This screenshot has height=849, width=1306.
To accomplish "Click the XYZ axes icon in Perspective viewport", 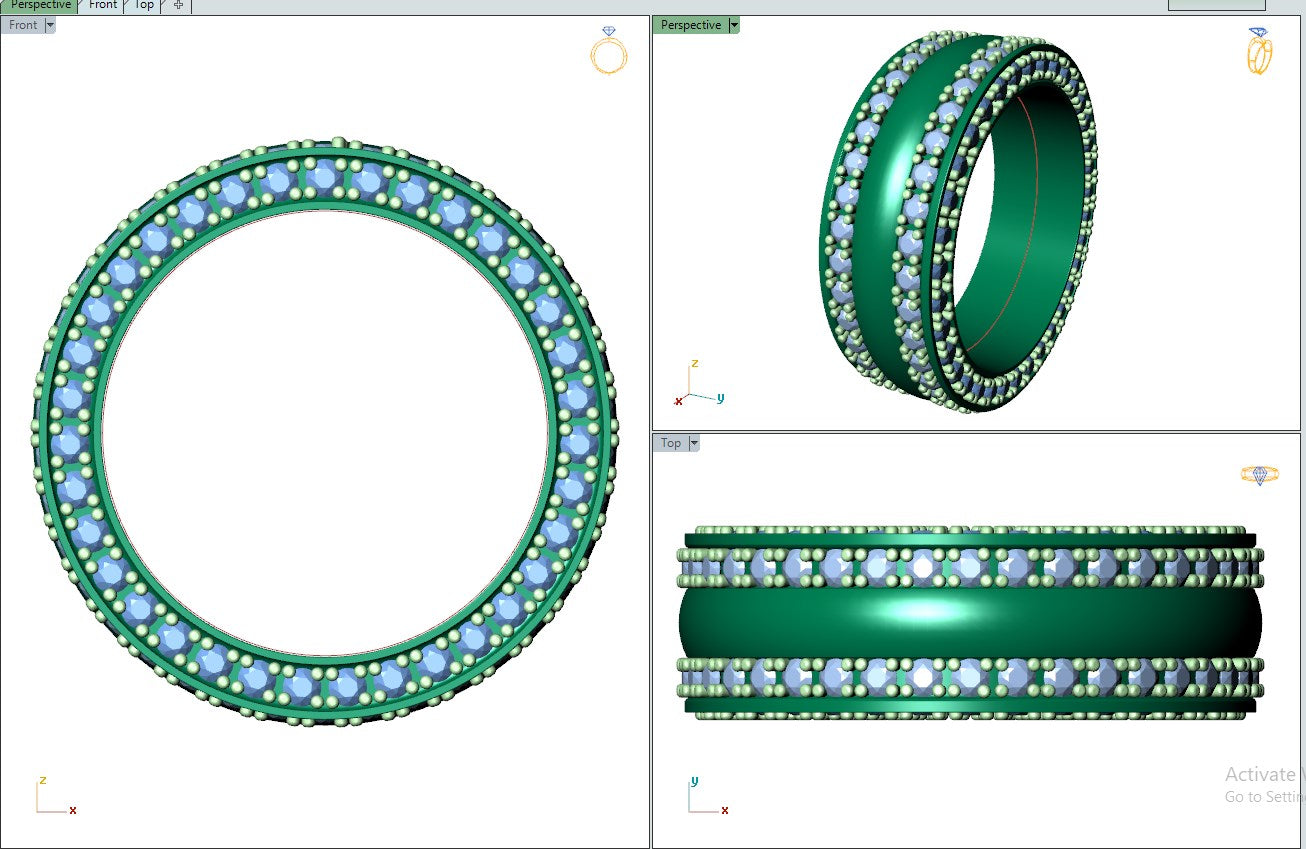I will (698, 384).
